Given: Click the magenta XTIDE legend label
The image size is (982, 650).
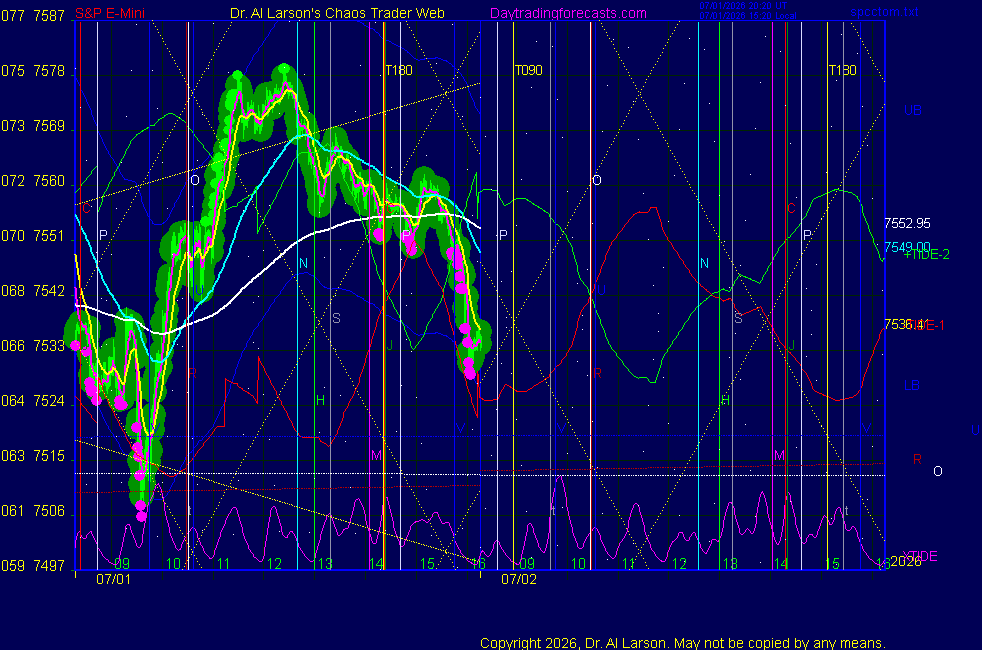Looking at the screenshot, I should click(919, 556).
